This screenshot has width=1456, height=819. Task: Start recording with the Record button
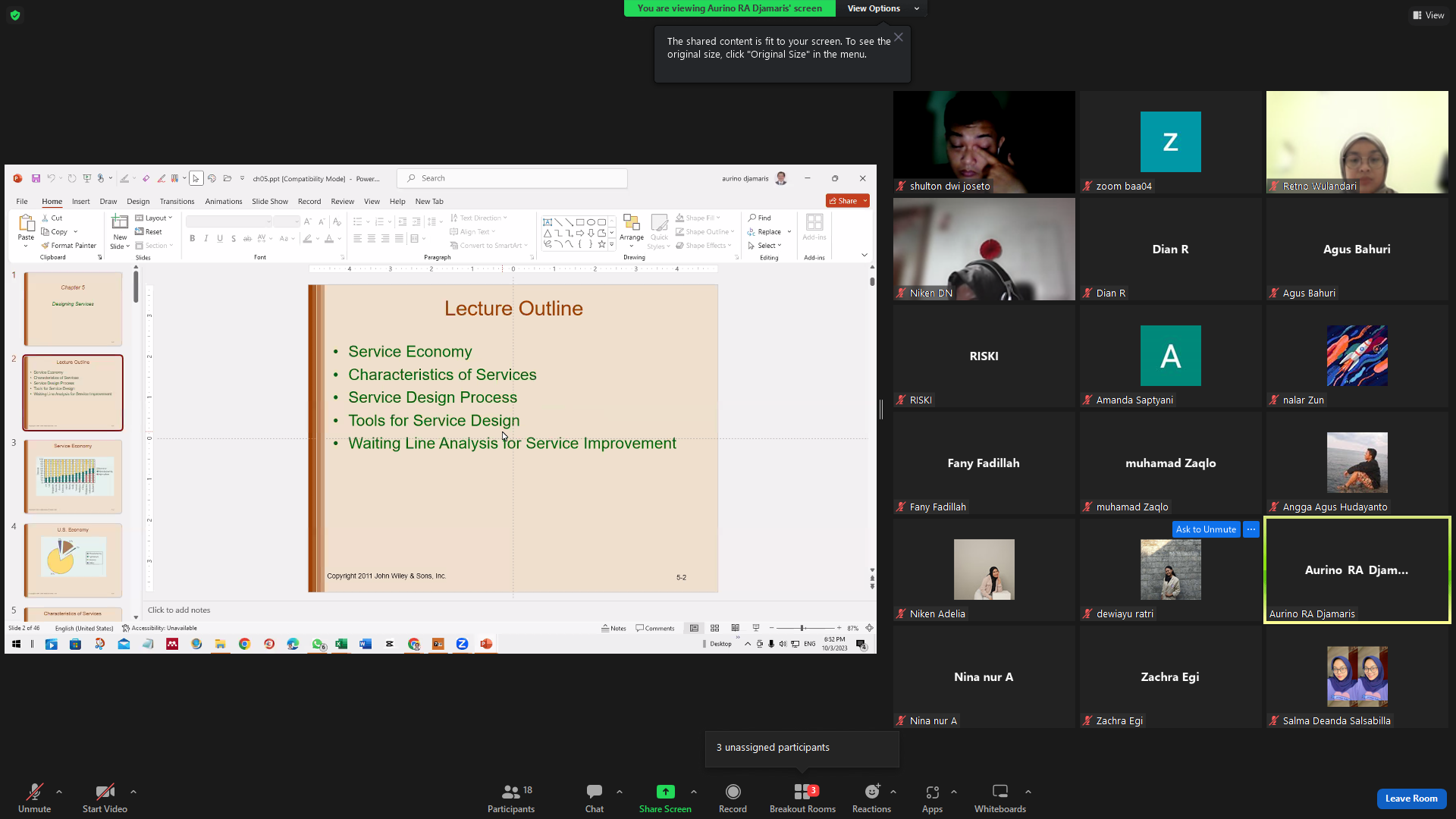tap(733, 798)
